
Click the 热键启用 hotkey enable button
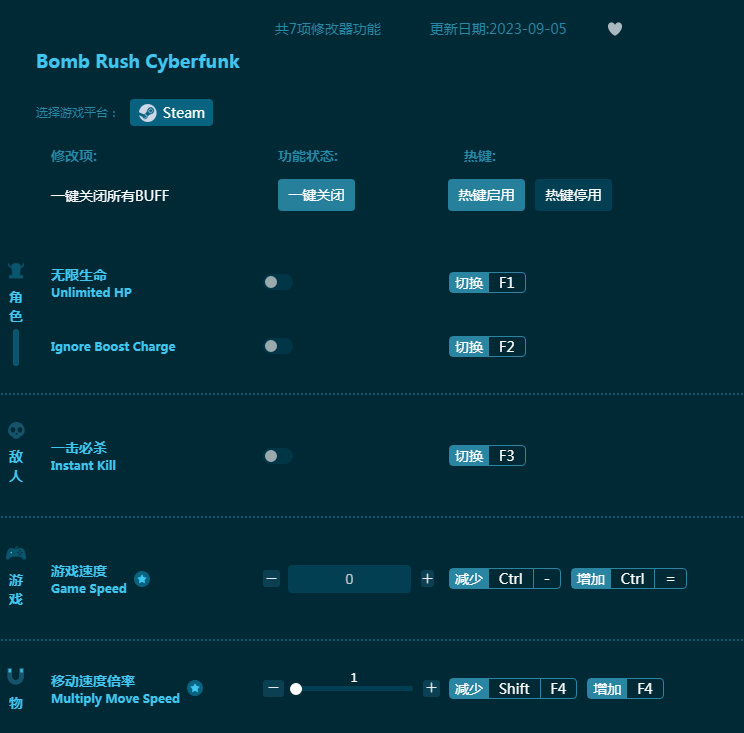pyautogui.click(x=486, y=195)
